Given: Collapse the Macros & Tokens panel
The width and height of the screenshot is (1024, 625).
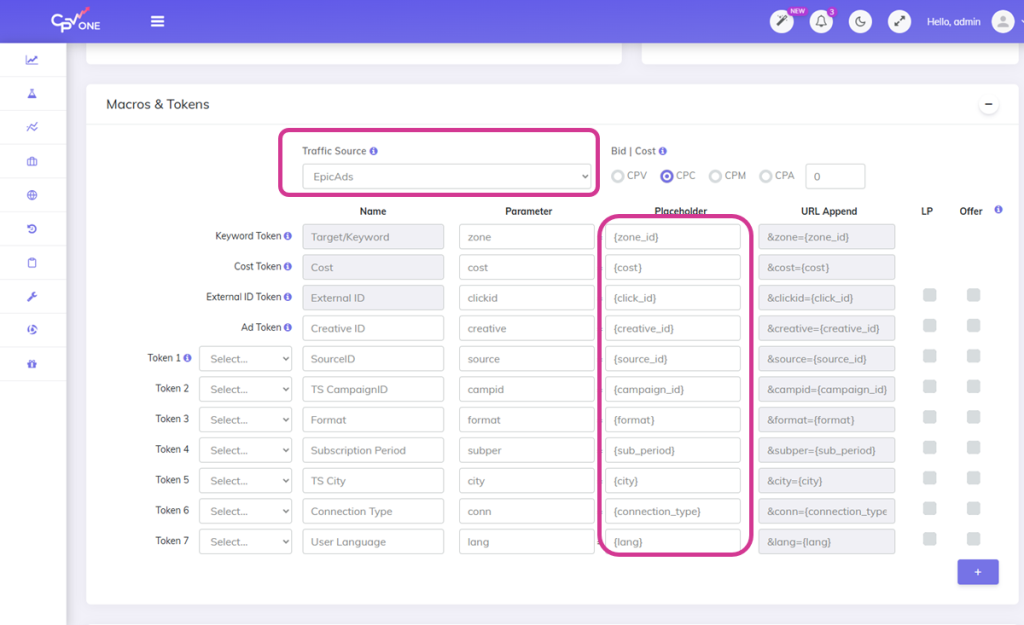Looking at the screenshot, I should coord(988,104).
